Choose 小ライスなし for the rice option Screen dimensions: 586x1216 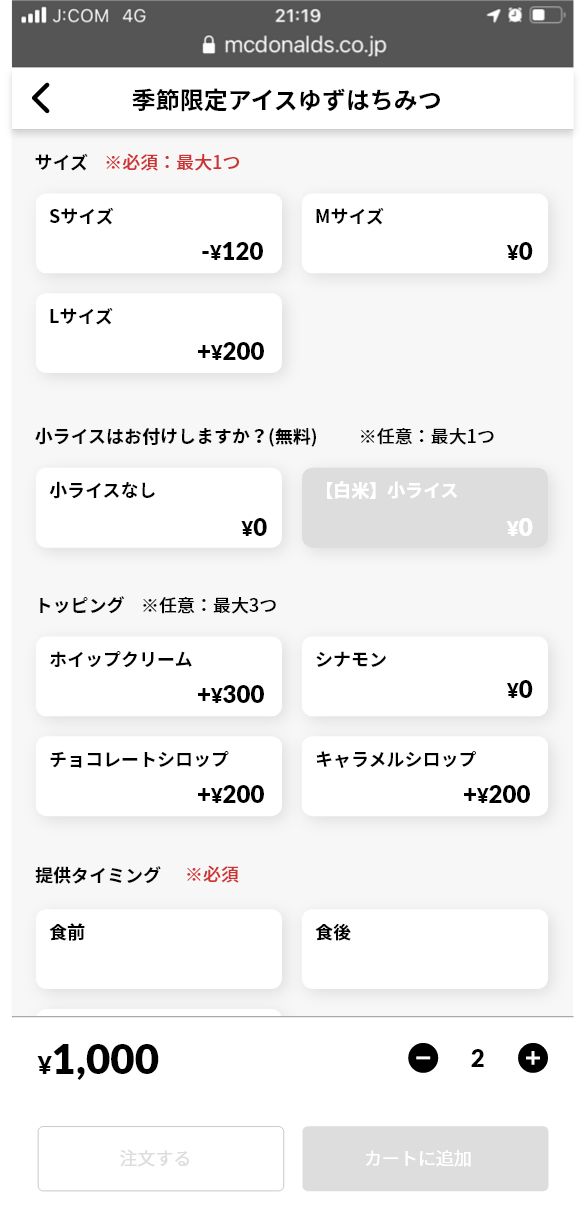158,507
